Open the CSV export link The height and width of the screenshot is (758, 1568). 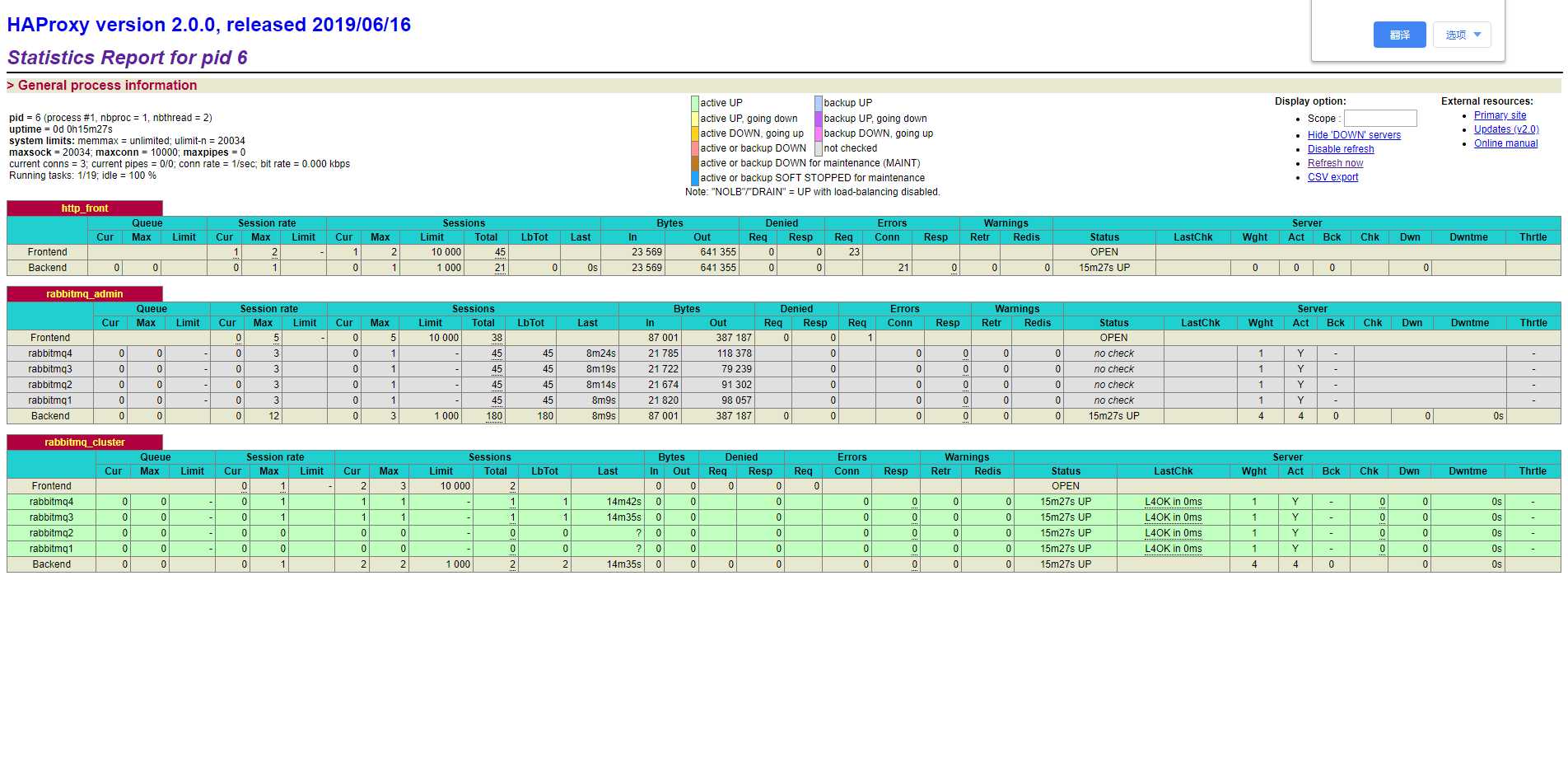click(x=1332, y=177)
